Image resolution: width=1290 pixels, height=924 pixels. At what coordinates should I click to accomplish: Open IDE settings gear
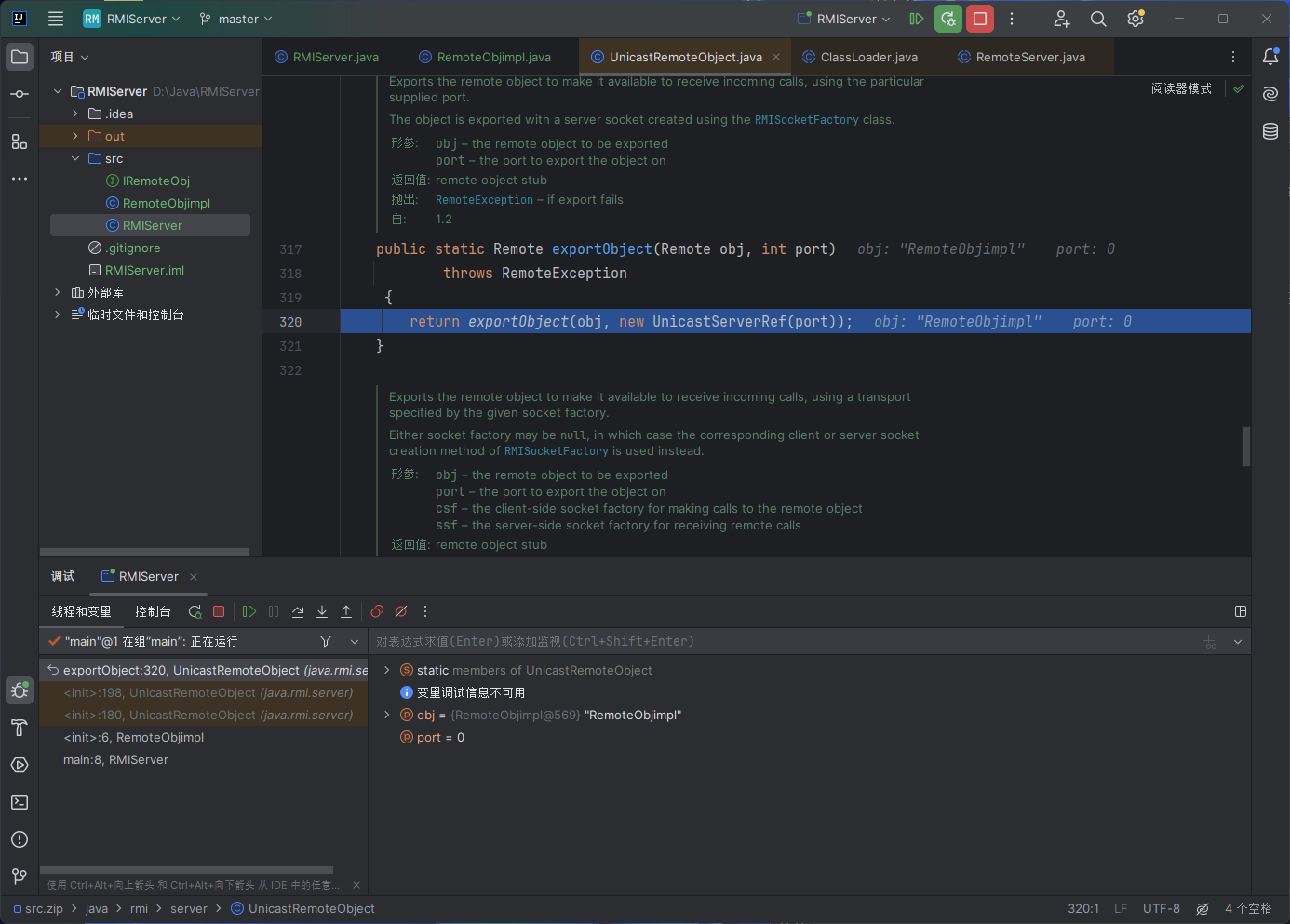pyautogui.click(x=1135, y=19)
